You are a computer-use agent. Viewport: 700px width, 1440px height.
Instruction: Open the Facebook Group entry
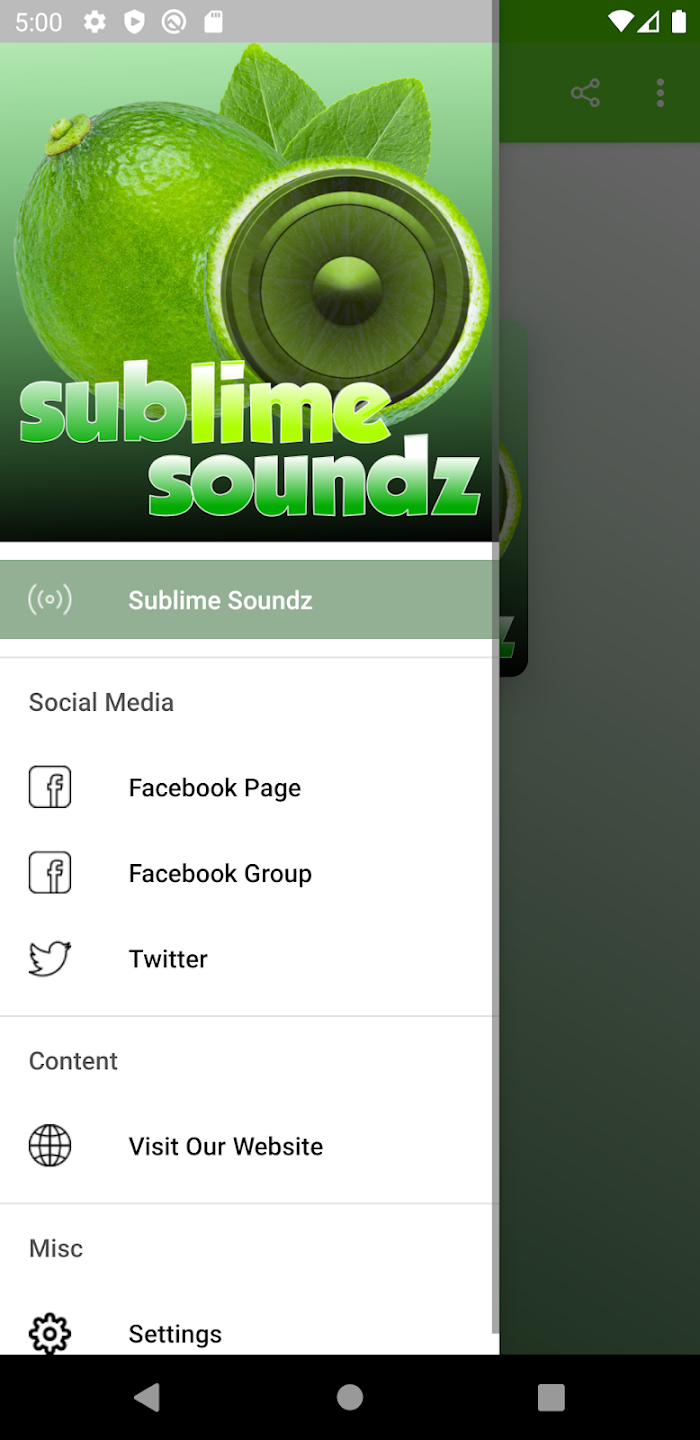(247, 873)
